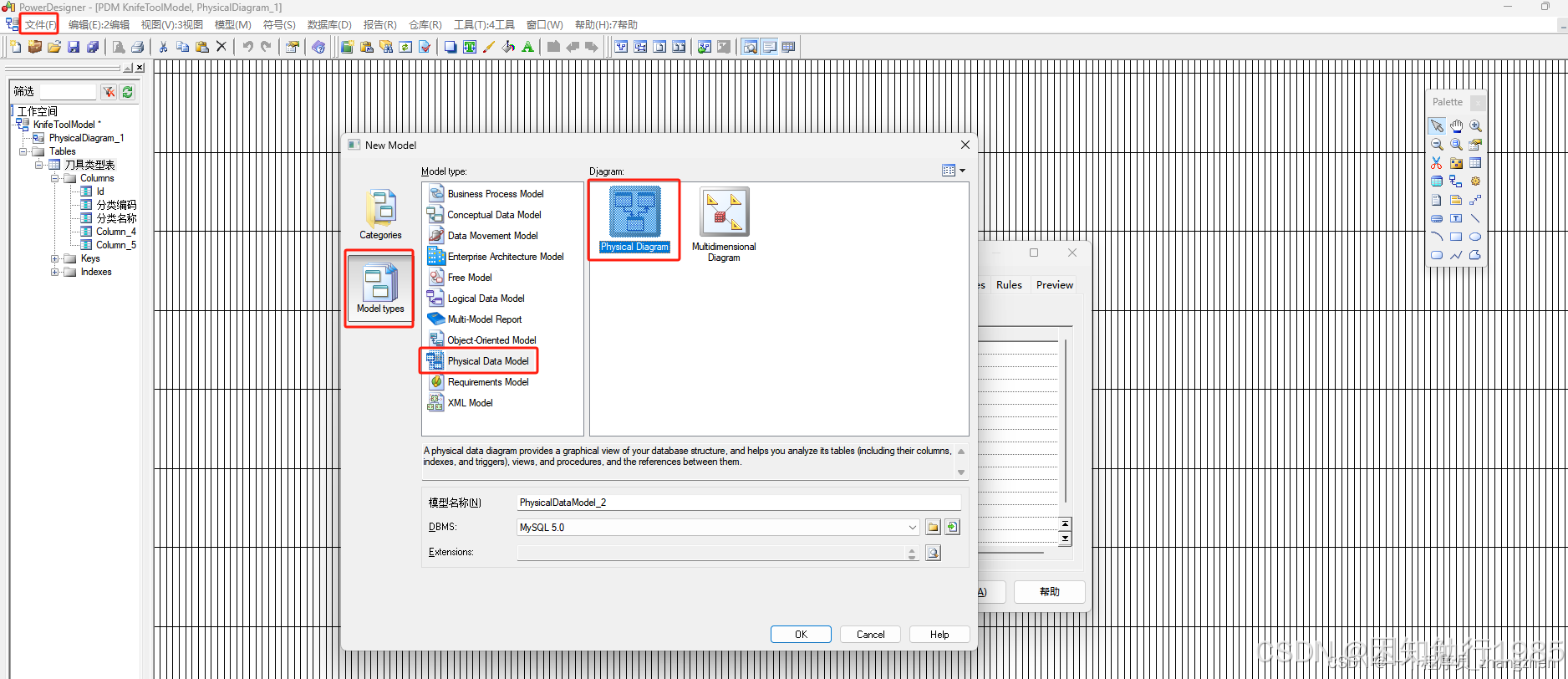1568x679 pixels.
Task: Clear the filter with the funnel X icon
Action: pos(109,92)
